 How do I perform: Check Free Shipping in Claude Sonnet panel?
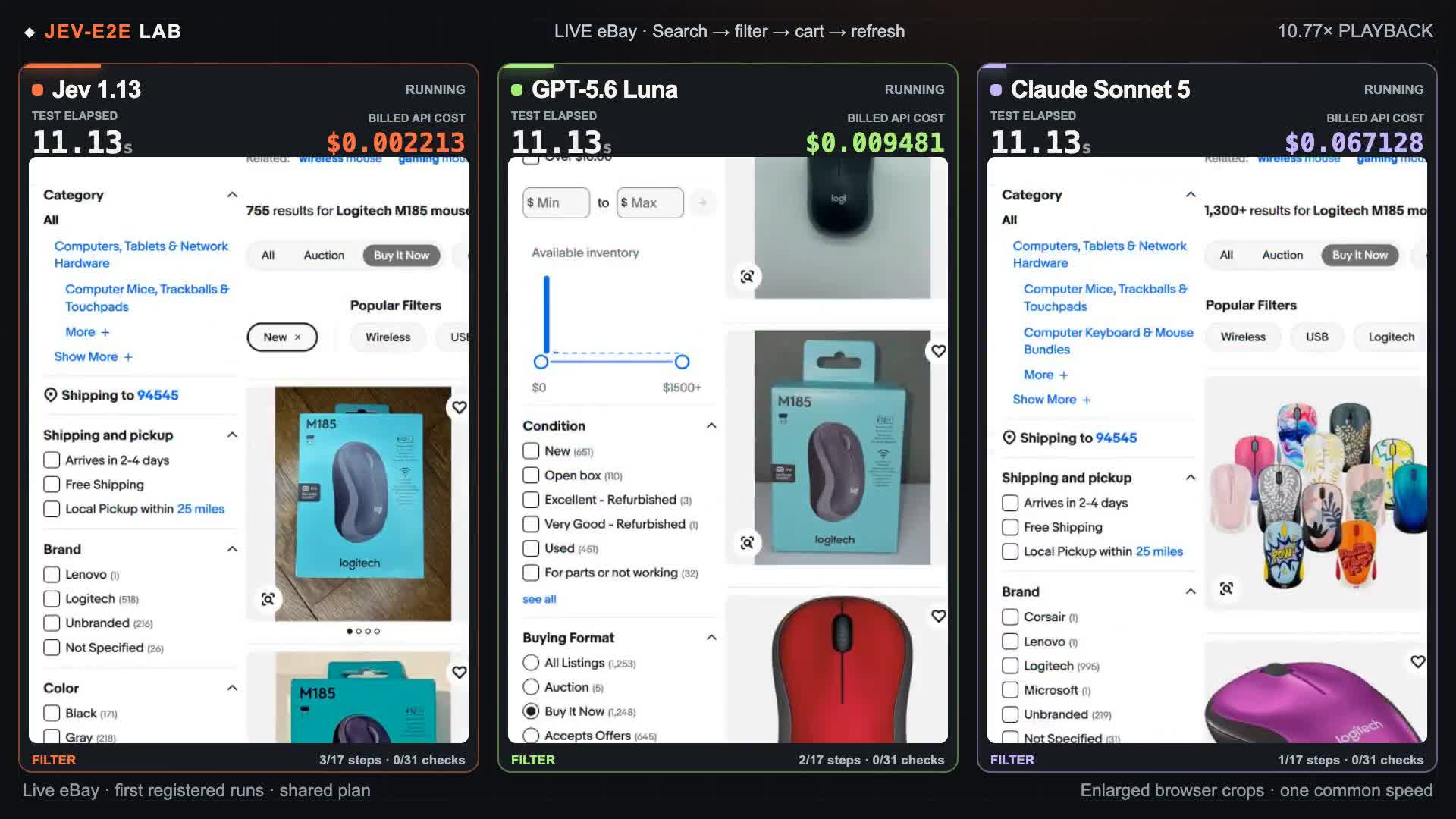click(x=1010, y=527)
